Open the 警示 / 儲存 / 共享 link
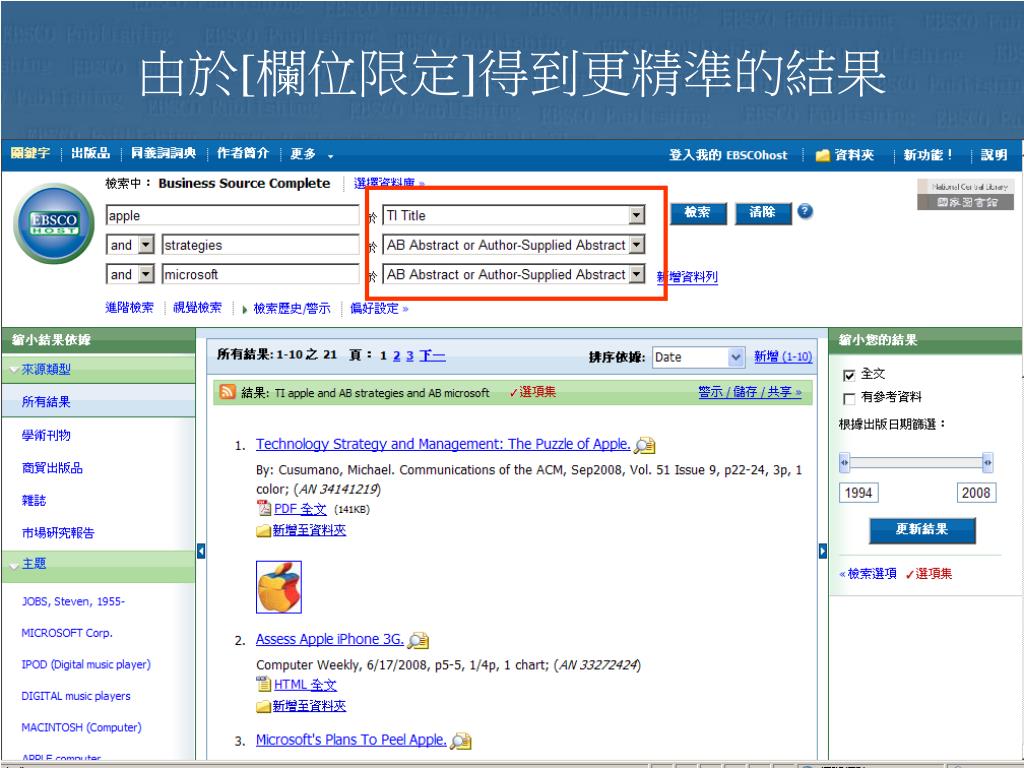The width and height of the screenshot is (1024, 768). 750,392
